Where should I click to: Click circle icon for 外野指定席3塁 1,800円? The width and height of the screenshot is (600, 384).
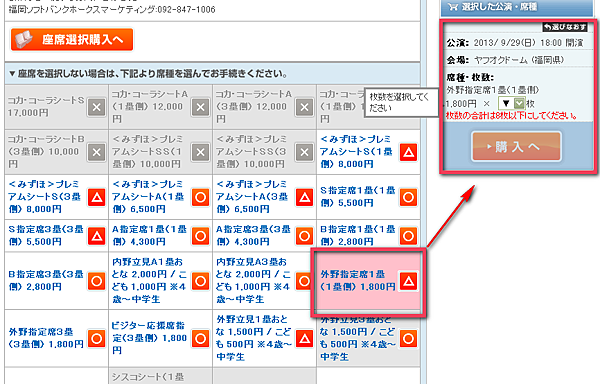point(96,338)
